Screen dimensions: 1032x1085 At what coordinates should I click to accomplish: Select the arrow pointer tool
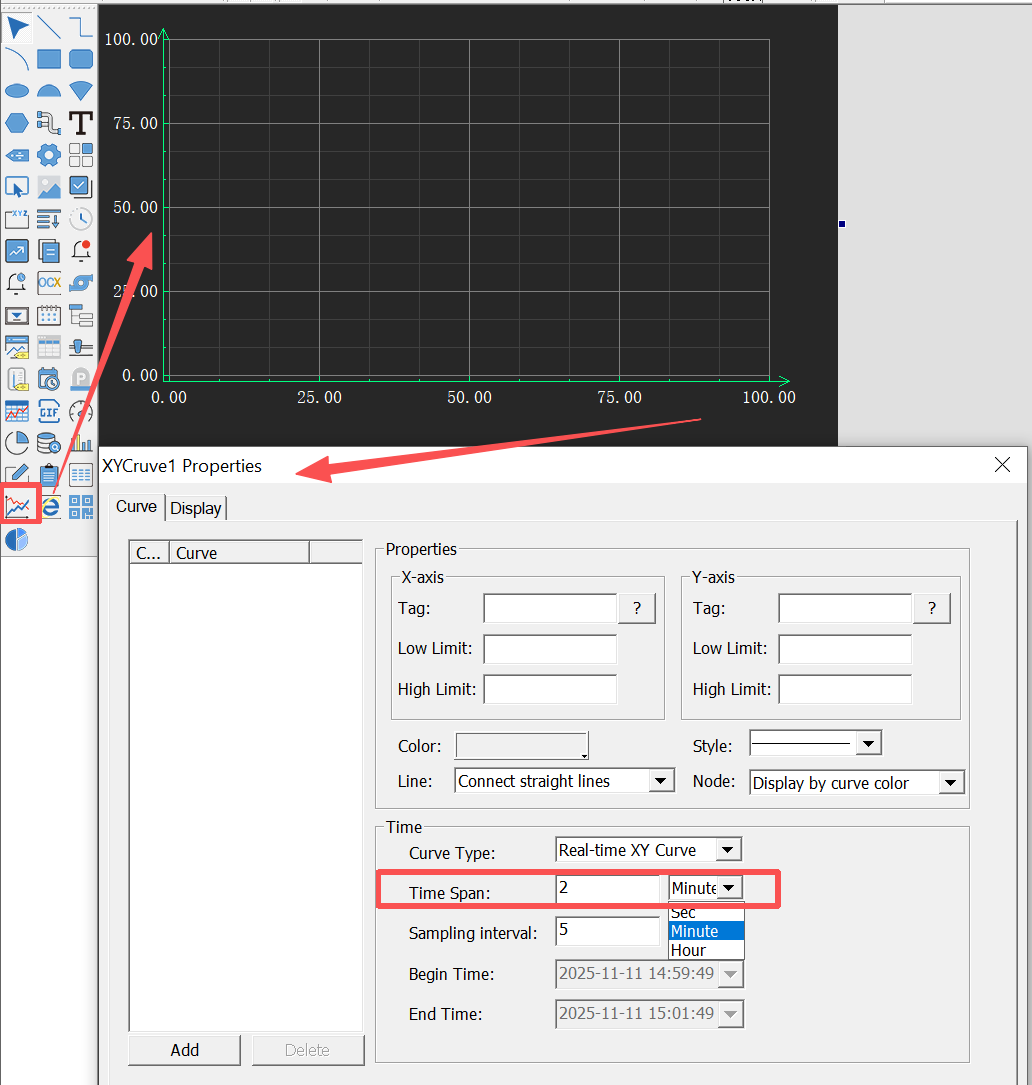17,27
